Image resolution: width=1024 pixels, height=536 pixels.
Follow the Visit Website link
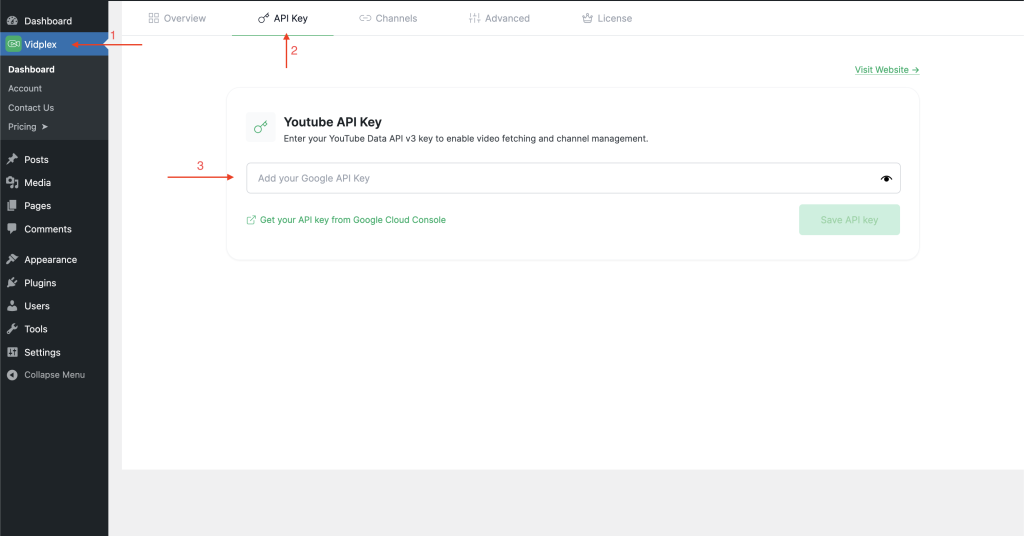coord(886,70)
